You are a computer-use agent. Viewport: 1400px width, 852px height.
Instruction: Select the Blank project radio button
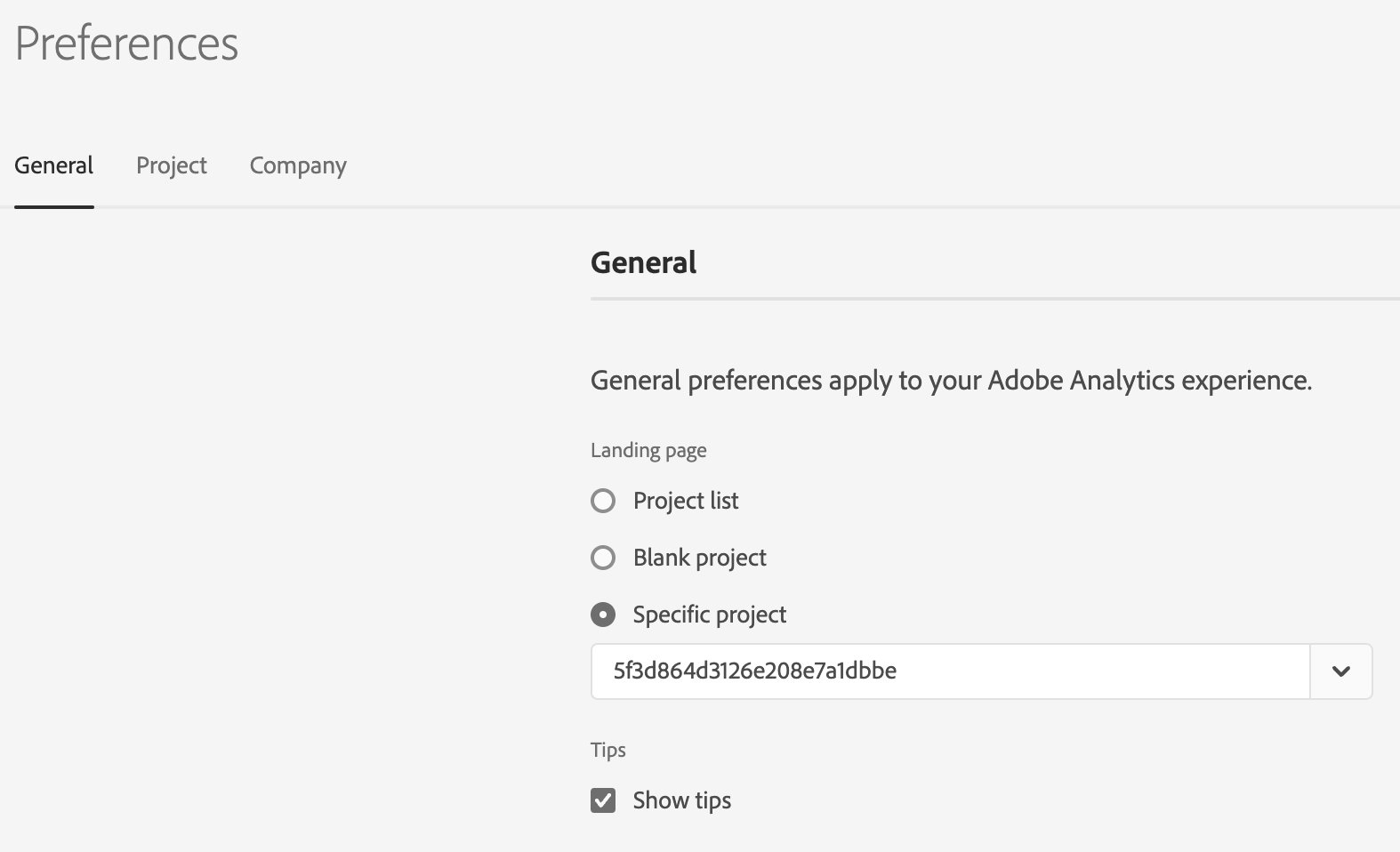(x=603, y=558)
